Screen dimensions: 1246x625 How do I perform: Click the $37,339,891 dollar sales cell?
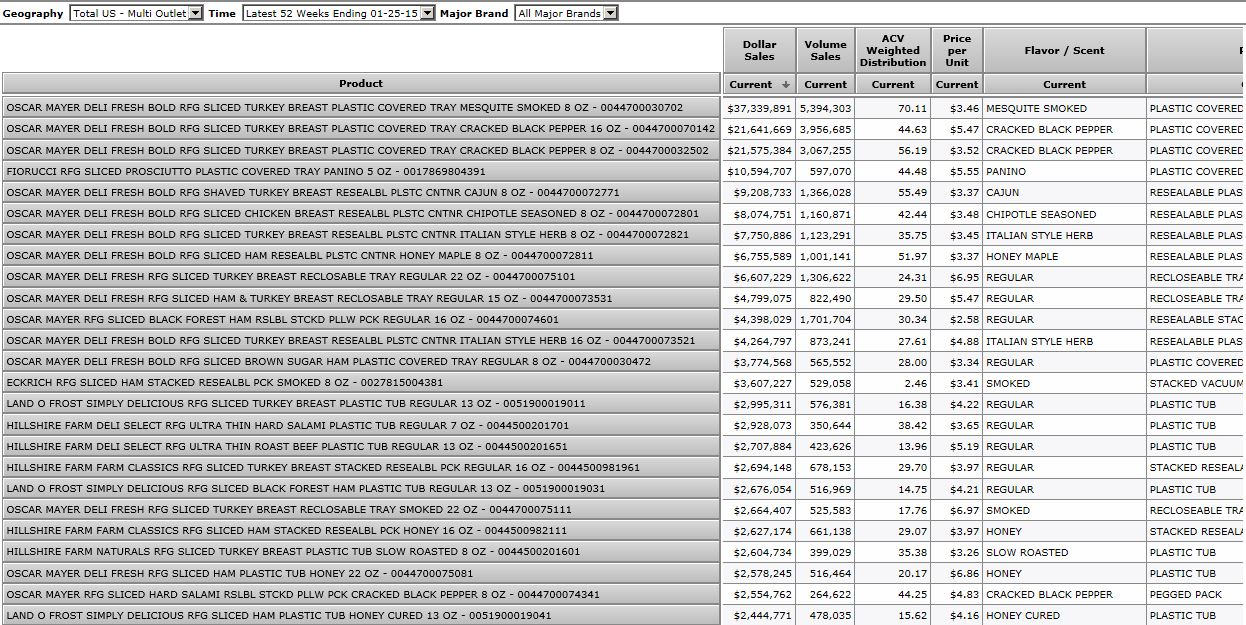(x=759, y=108)
